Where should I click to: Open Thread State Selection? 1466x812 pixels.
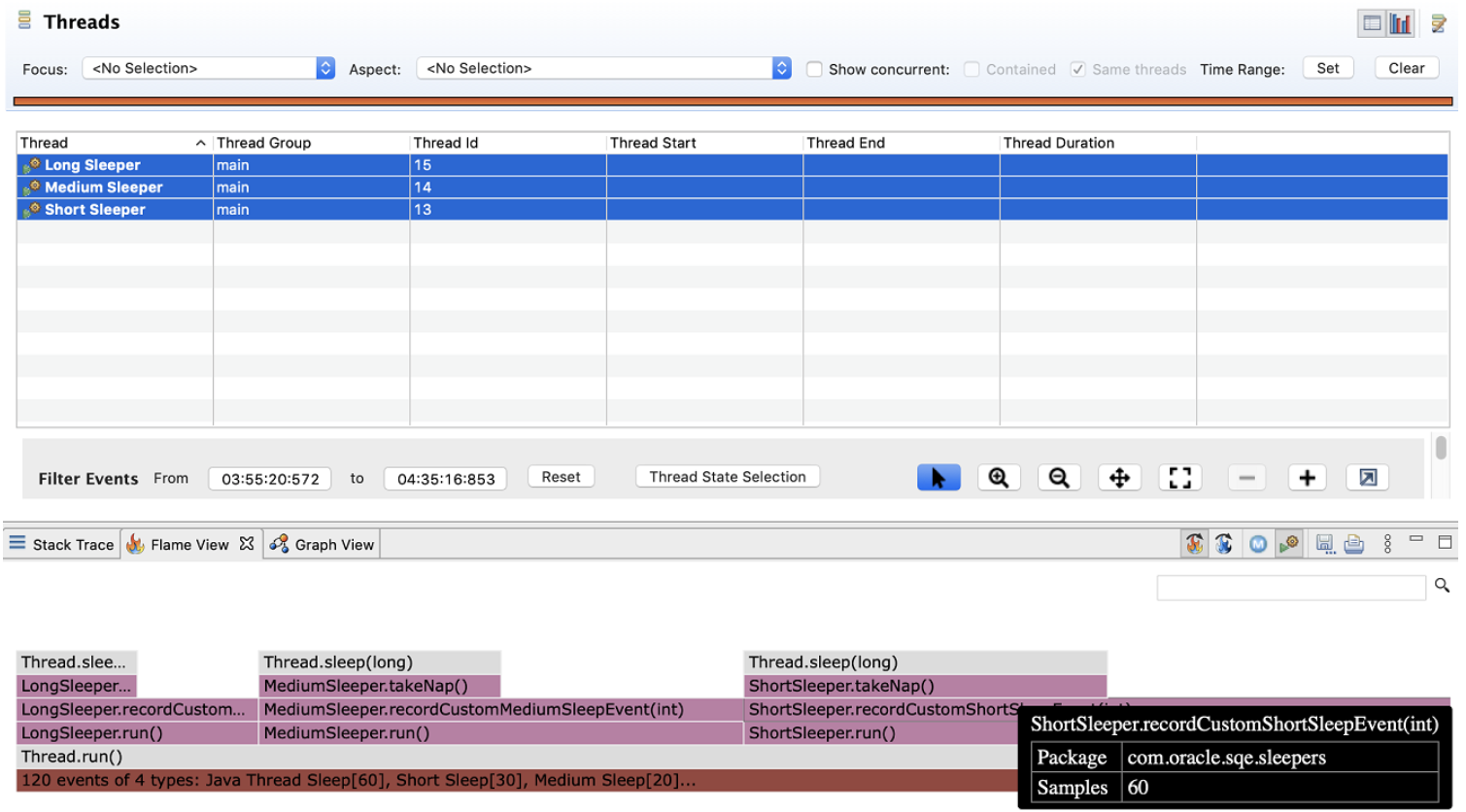(x=727, y=476)
